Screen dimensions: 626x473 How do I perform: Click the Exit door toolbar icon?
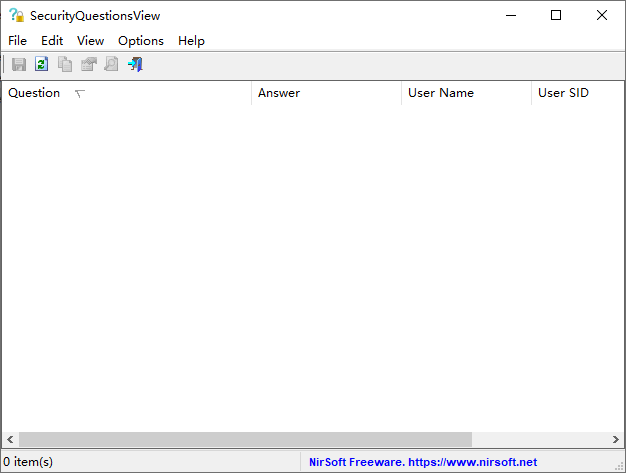click(x=135, y=64)
